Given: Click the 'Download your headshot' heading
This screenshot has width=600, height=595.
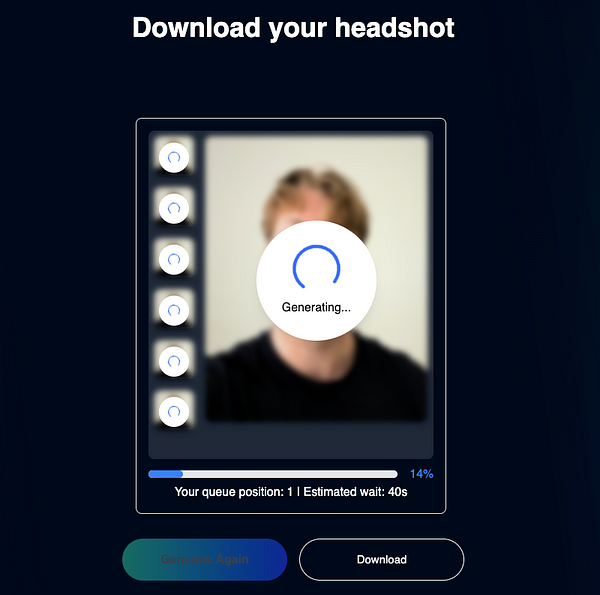Looking at the screenshot, I should pyautogui.click(x=293, y=27).
